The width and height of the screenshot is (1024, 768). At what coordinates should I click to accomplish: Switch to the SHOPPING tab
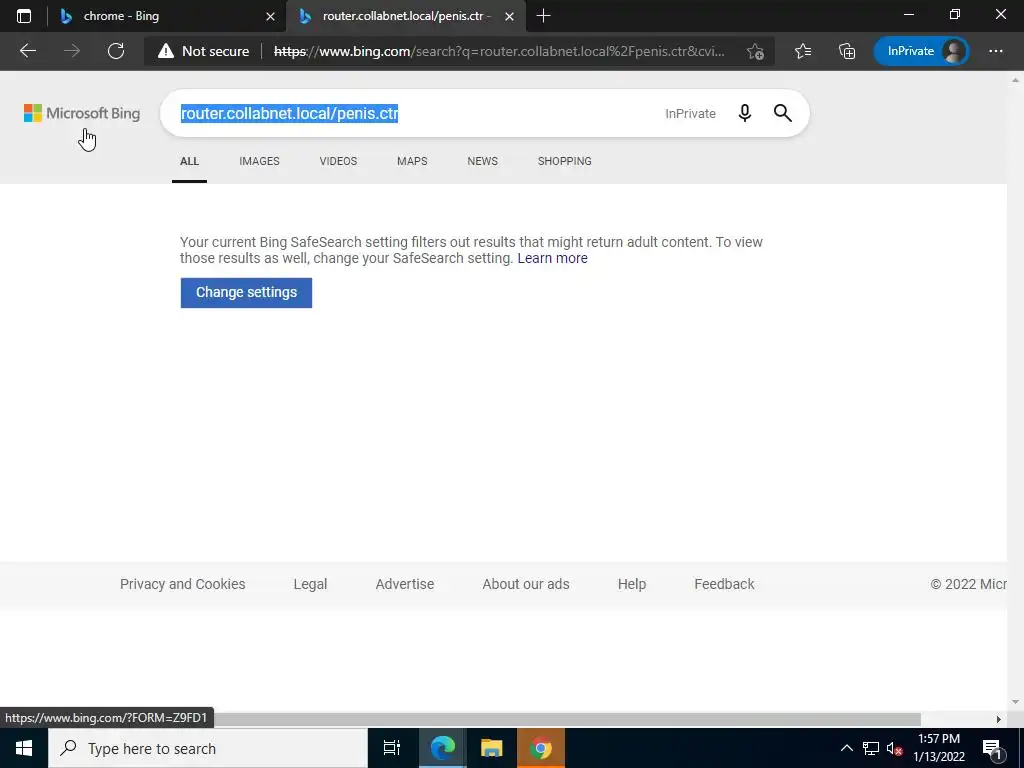565,161
